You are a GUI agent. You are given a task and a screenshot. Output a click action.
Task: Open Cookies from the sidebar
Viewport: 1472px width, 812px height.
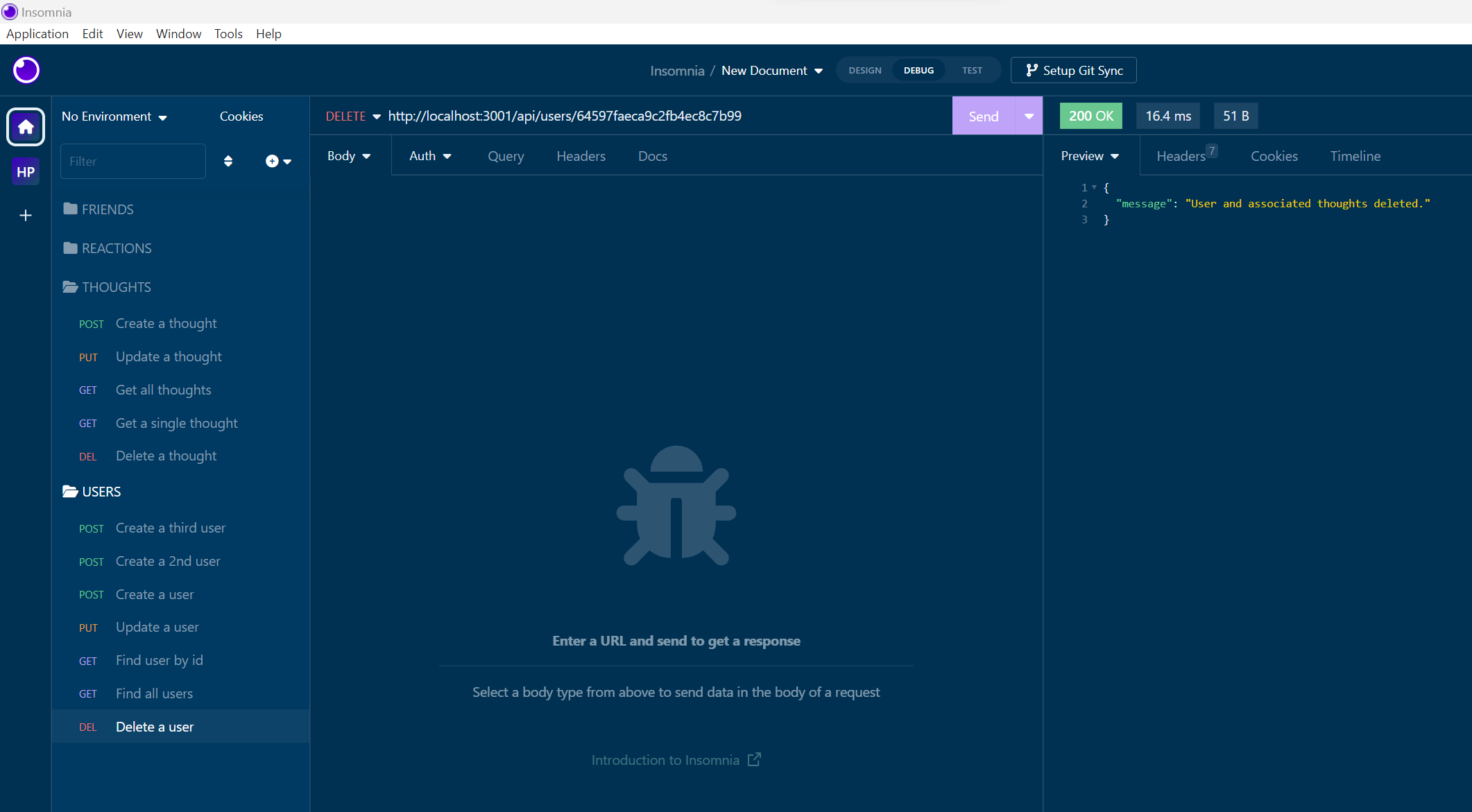click(241, 116)
